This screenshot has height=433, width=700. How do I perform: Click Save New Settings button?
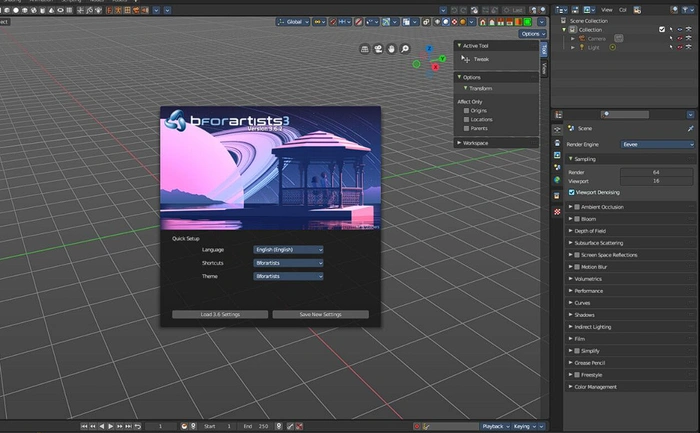[321, 315]
